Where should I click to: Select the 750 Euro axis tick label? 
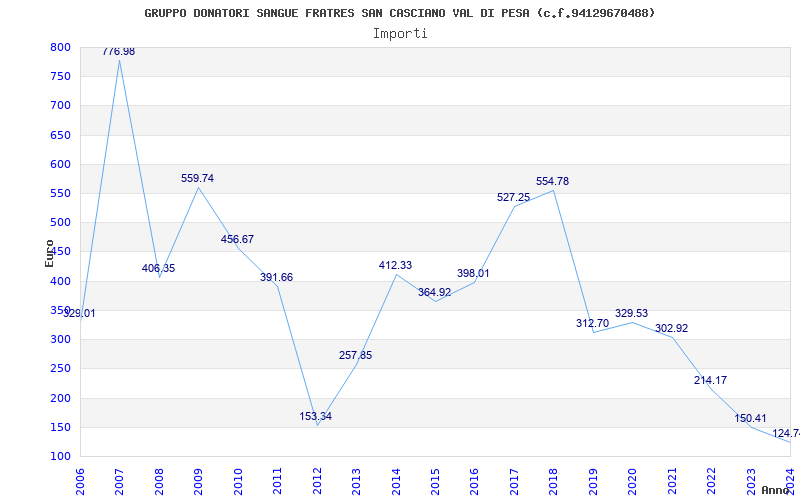[60, 77]
